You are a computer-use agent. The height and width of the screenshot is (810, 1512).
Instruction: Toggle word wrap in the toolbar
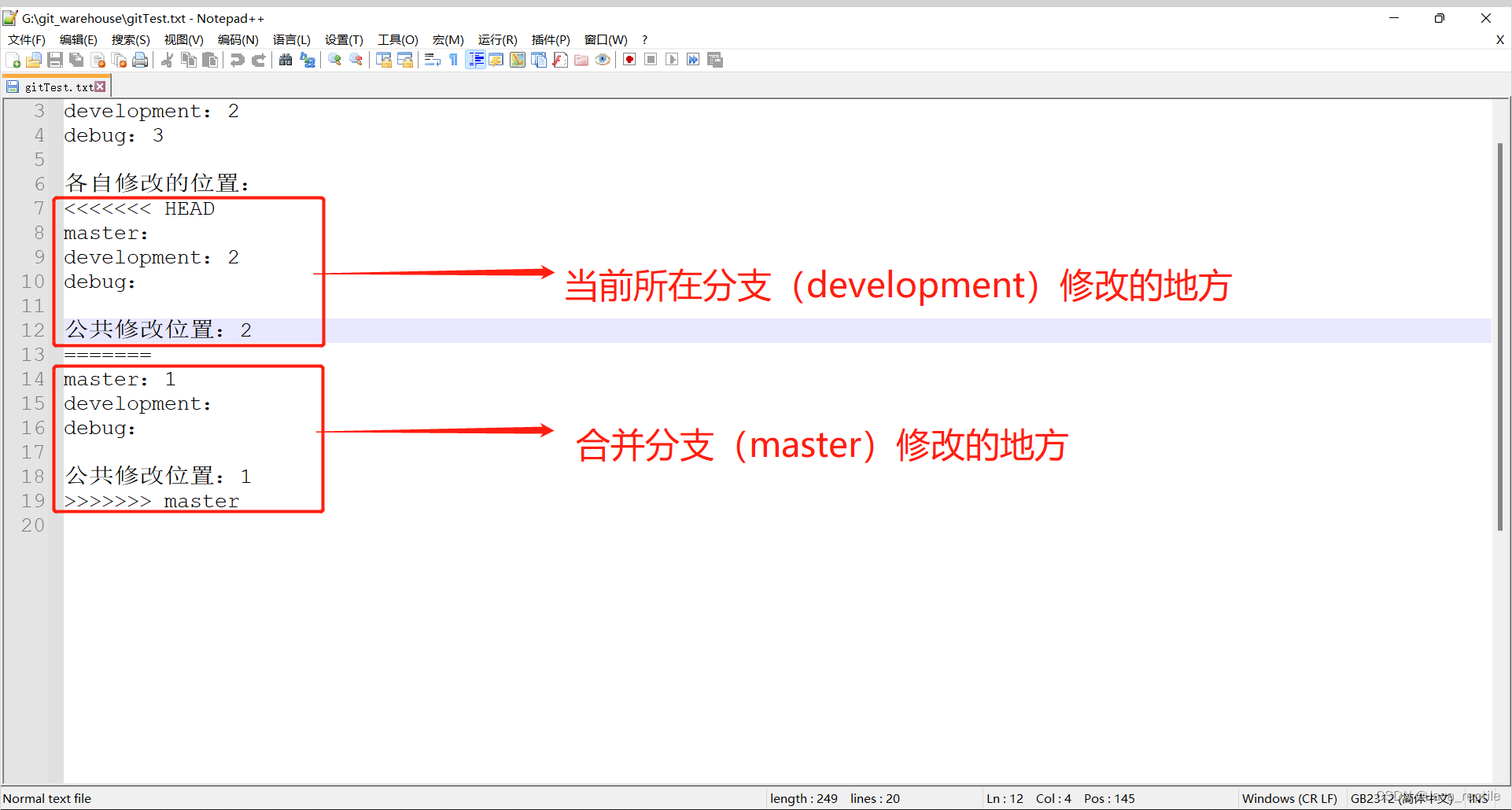tap(432, 60)
